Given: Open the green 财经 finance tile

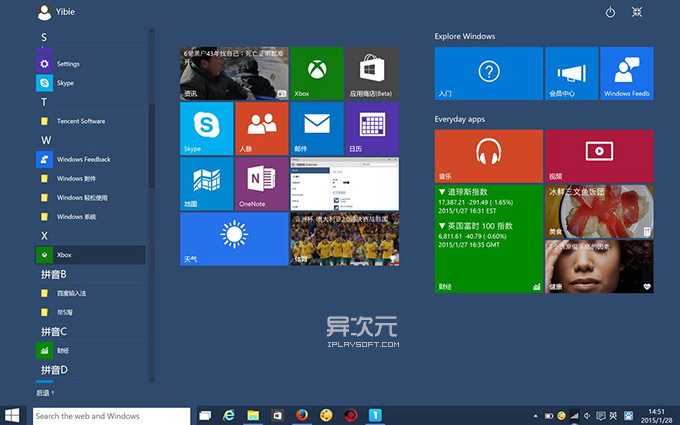Looking at the screenshot, I should (x=489, y=239).
